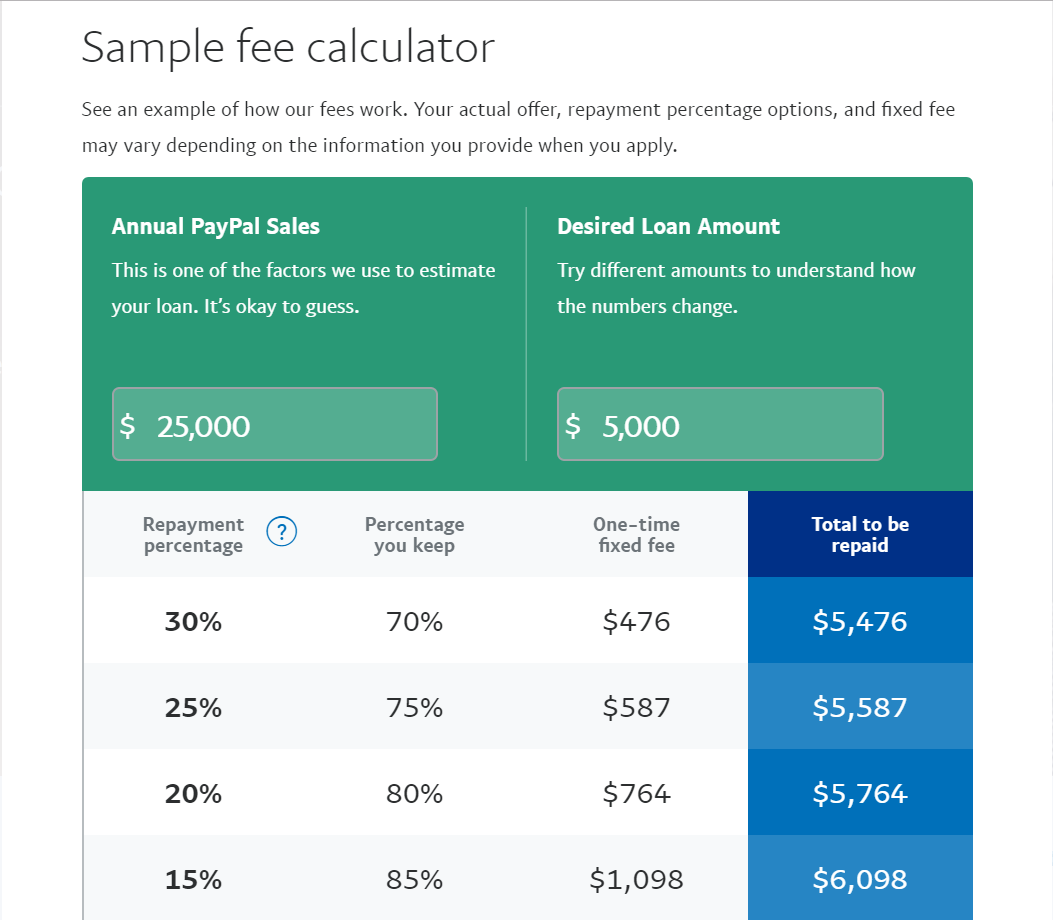Click the $6,098 total to be repaid cell
The height and width of the screenshot is (920, 1053).
pos(860,880)
